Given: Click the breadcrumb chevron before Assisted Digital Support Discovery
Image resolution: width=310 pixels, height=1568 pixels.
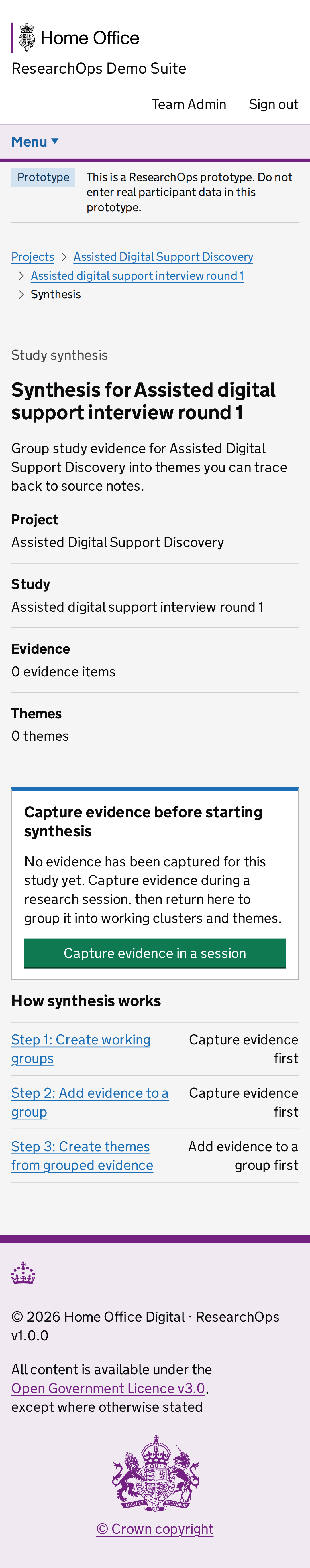Looking at the screenshot, I should pyautogui.click(x=64, y=257).
